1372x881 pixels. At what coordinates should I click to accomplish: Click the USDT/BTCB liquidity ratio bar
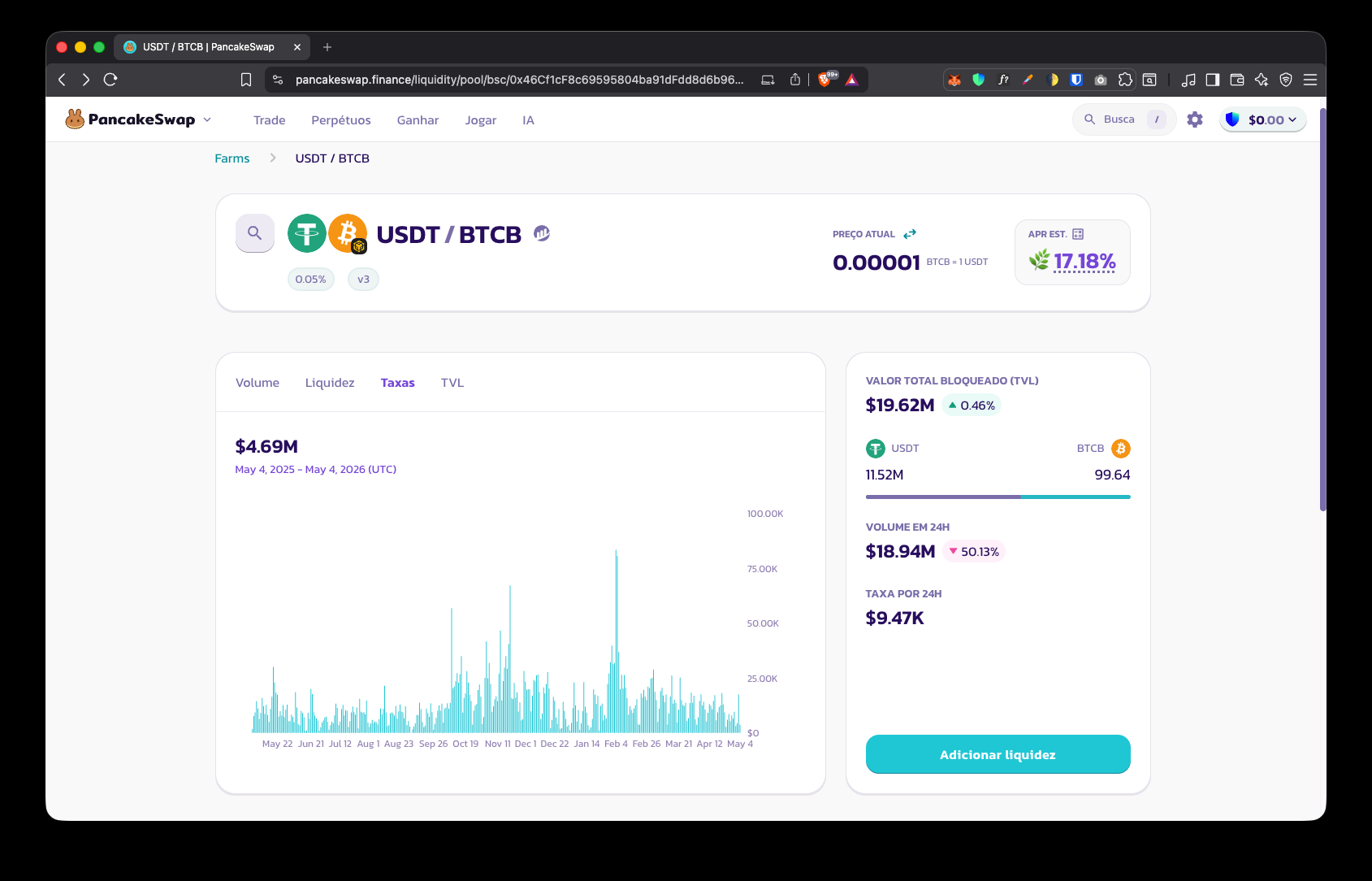pos(998,497)
